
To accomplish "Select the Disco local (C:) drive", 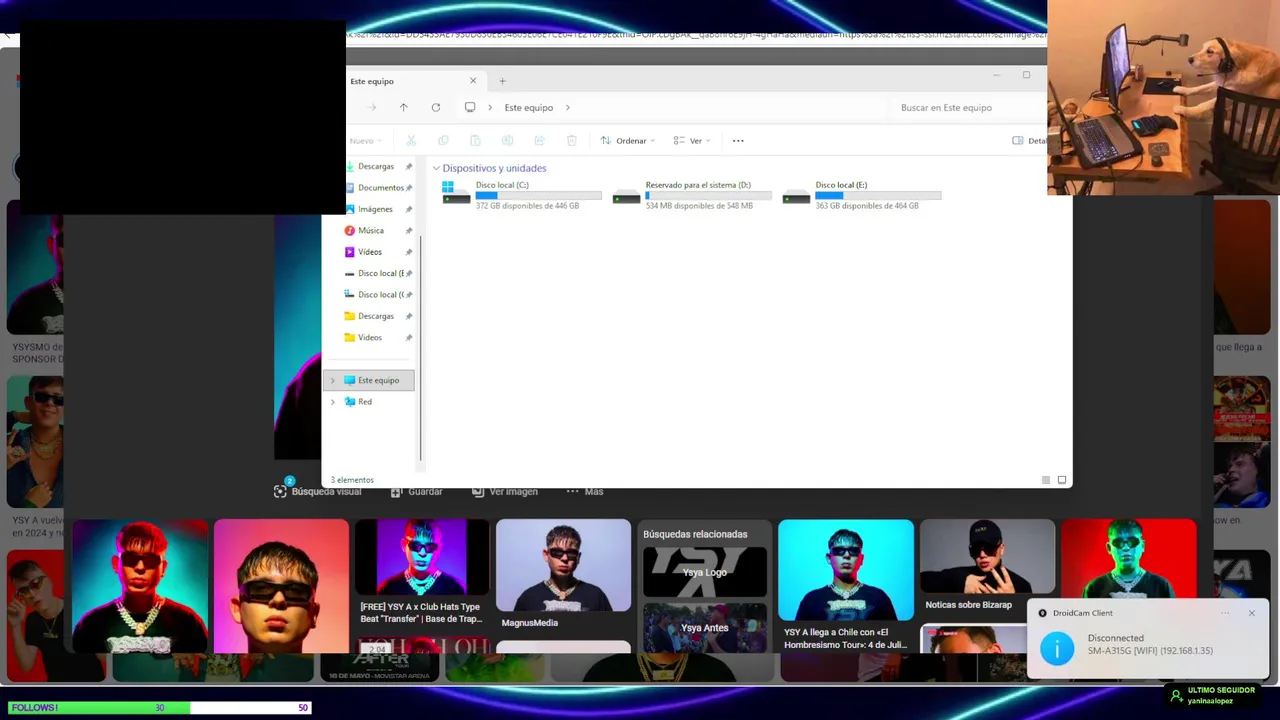I will click(x=522, y=195).
